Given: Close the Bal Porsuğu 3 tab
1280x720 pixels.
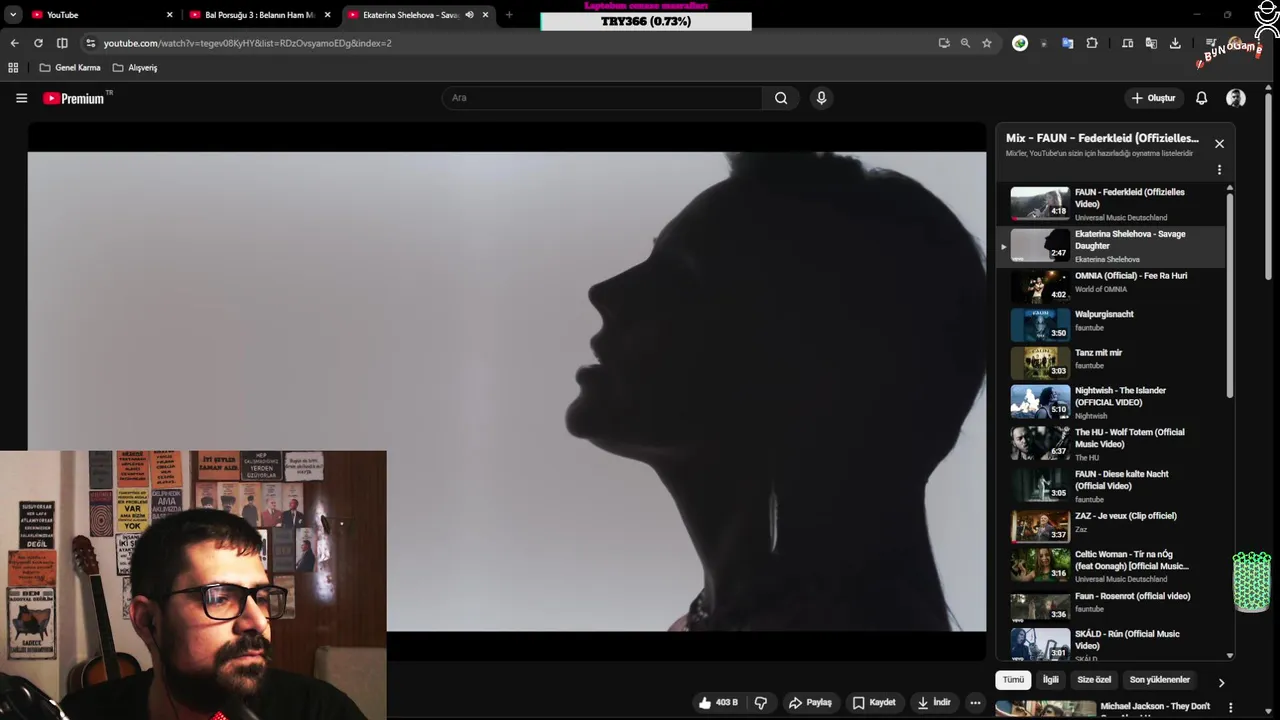Looking at the screenshot, I should pos(327,15).
